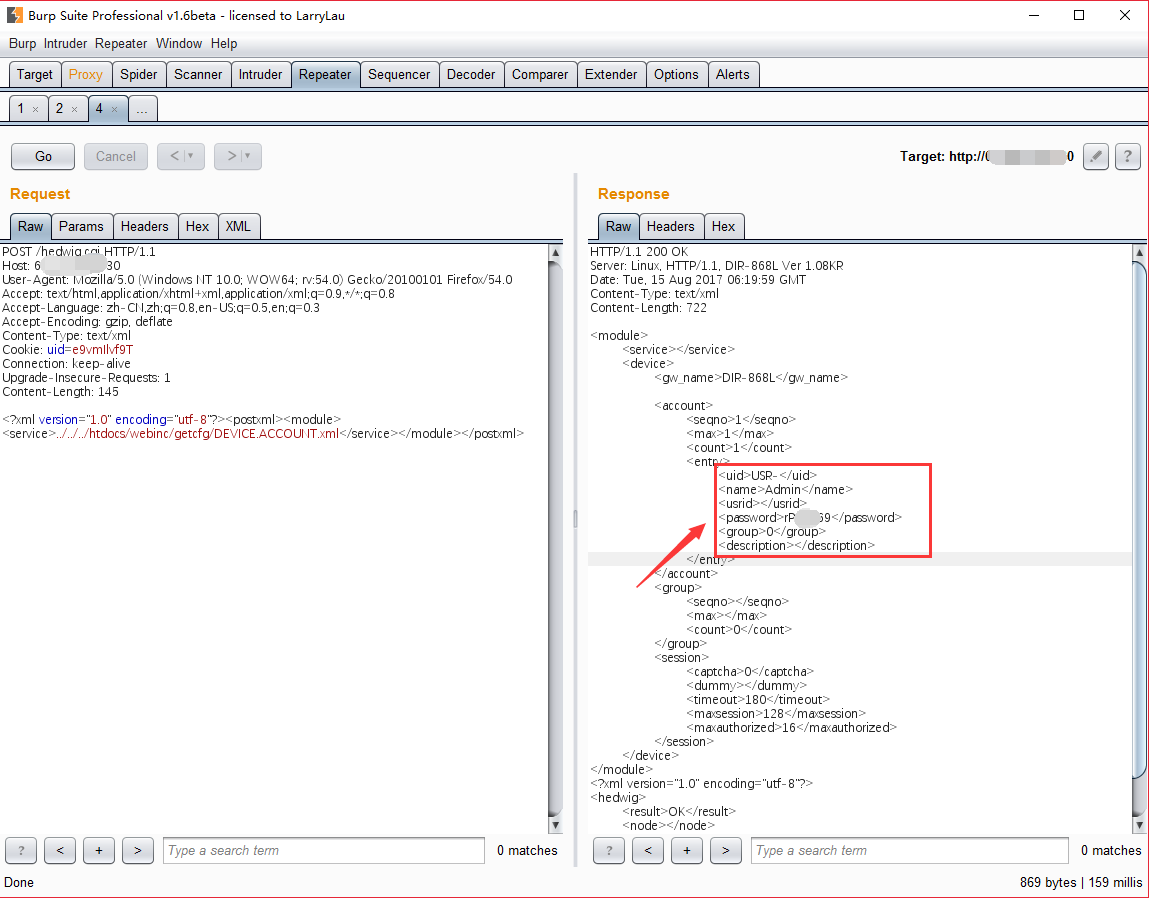
Task: Select the request Hex view tab
Action: pos(197,227)
